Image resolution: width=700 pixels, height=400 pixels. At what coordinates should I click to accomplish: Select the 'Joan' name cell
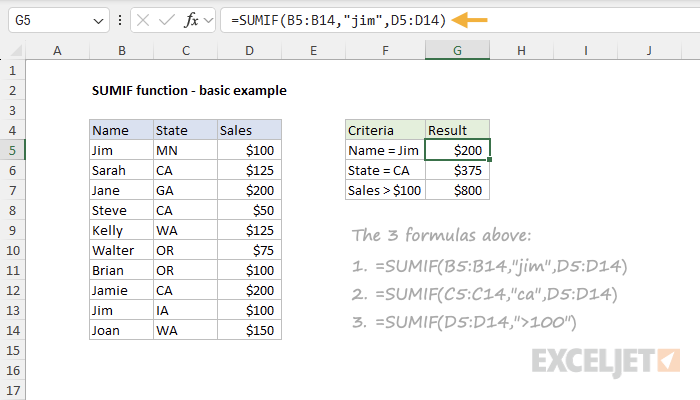point(121,330)
